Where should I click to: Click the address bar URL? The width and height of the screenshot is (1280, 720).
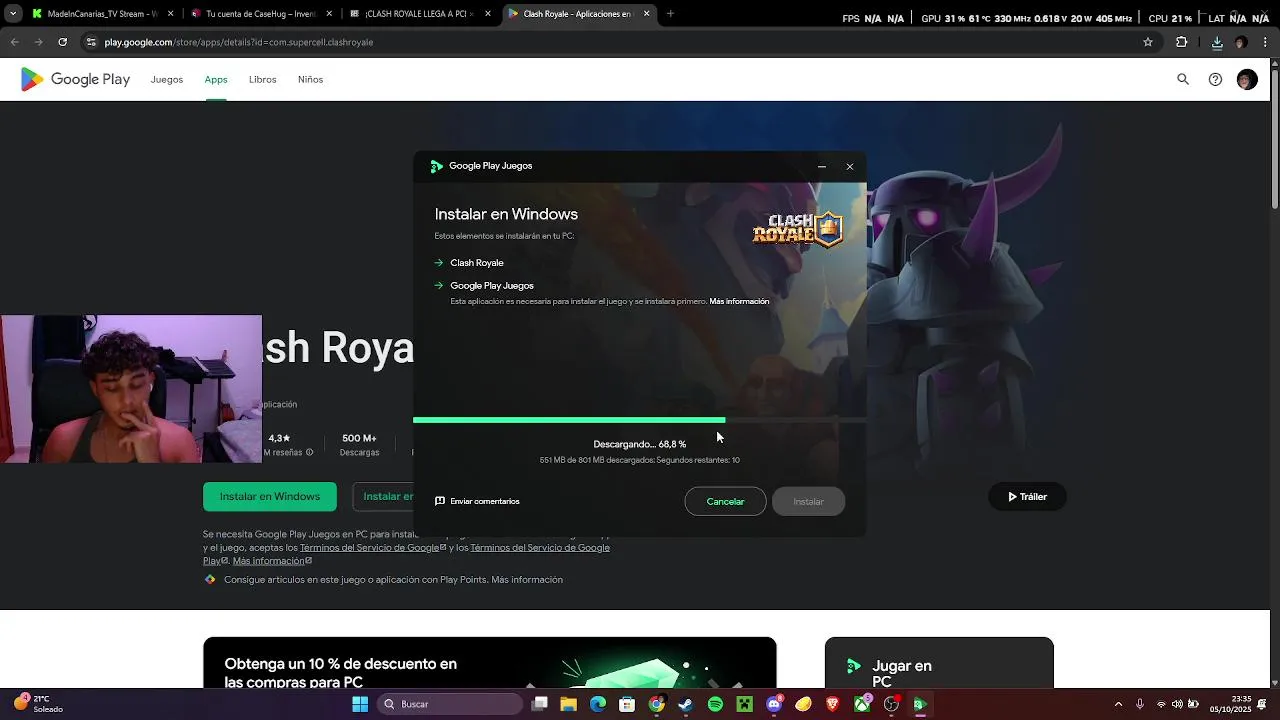pyautogui.click(x=239, y=42)
